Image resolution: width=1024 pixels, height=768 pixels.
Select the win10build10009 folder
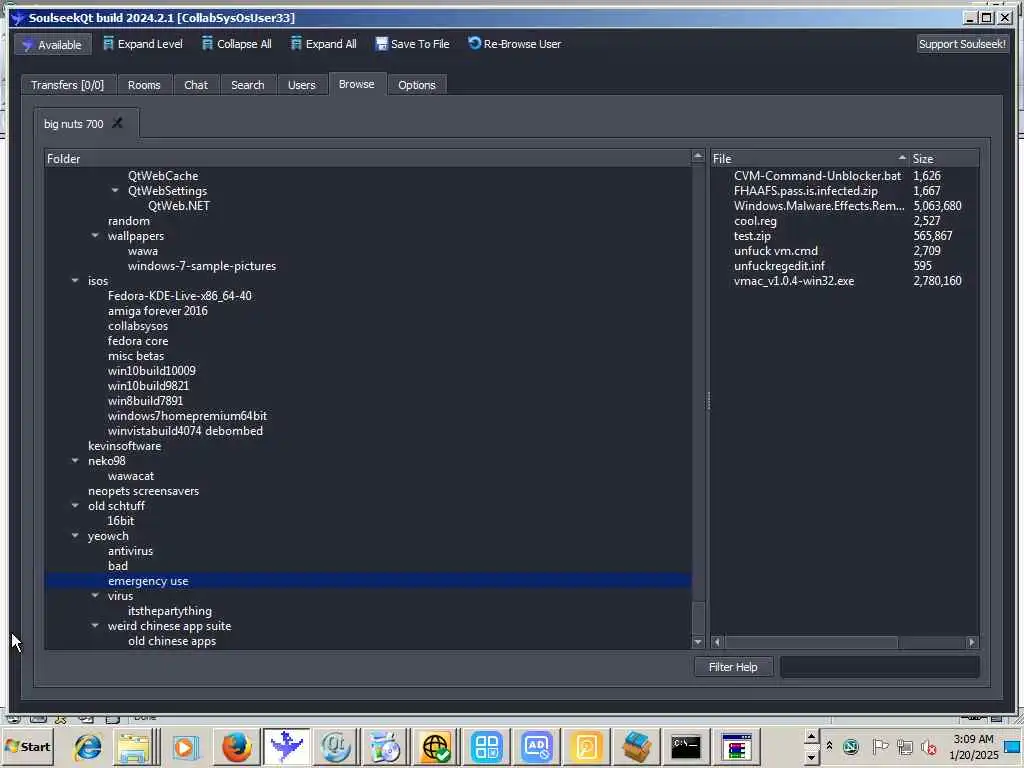coord(152,371)
